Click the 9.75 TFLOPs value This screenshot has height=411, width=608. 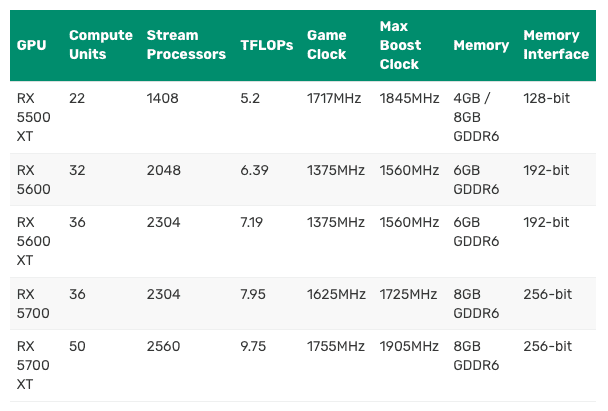click(253, 346)
